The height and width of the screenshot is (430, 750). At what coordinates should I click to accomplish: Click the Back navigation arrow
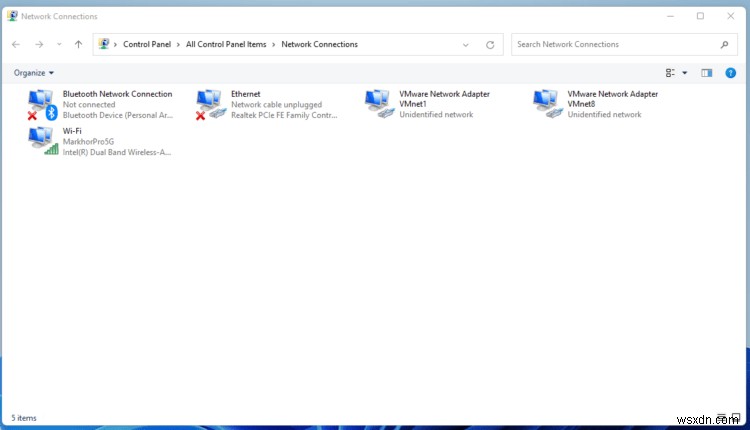[16, 45]
